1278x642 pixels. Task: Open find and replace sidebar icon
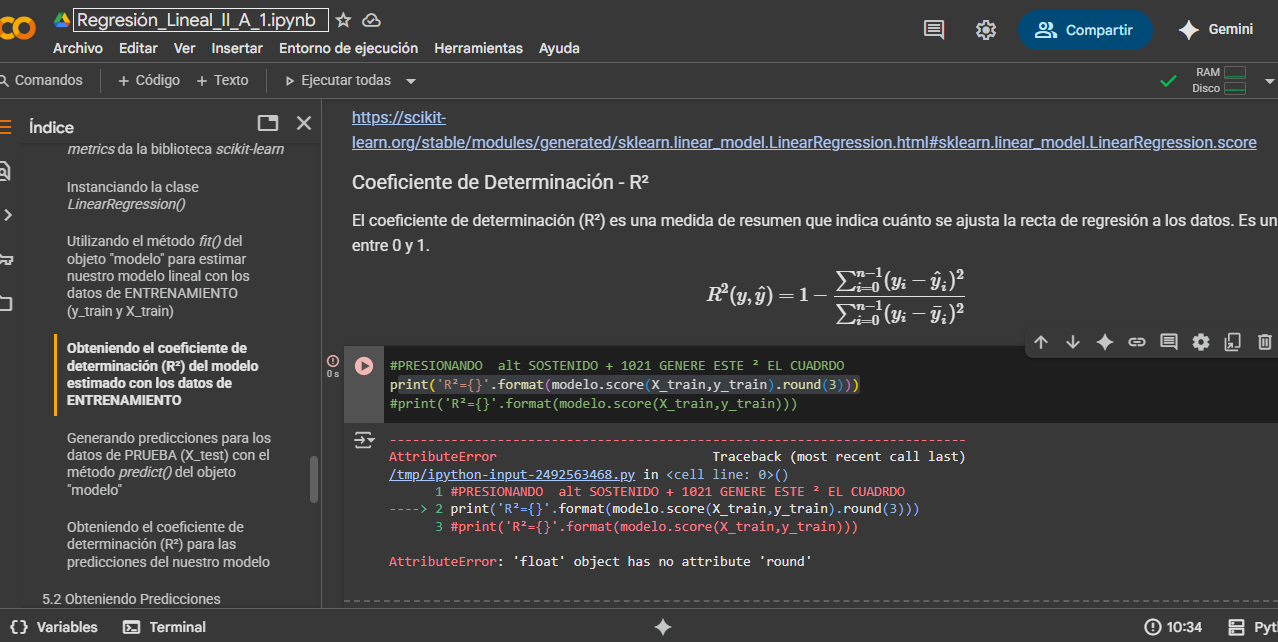(5, 171)
